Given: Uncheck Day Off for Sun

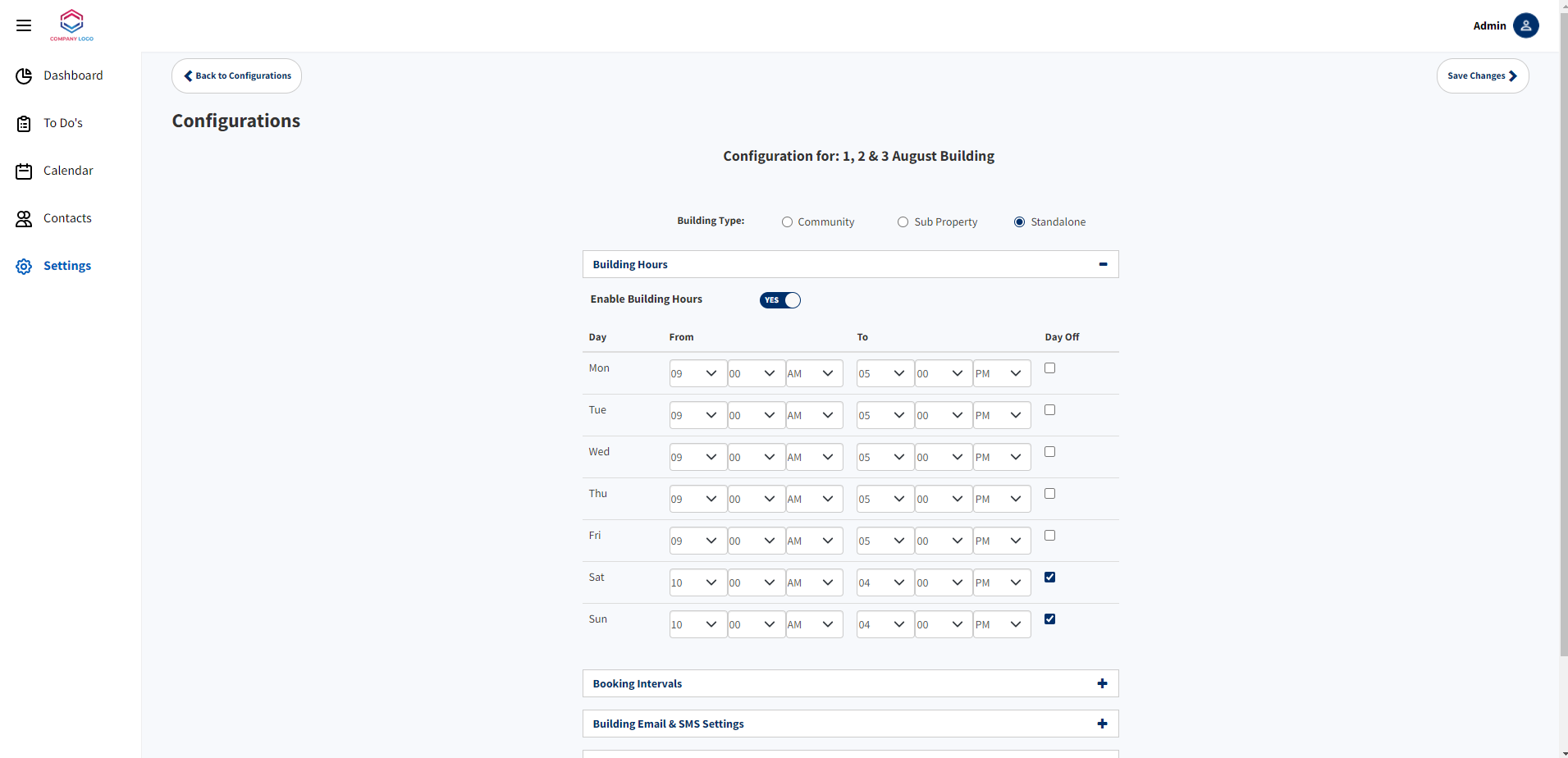Looking at the screenshot, I should click(x=1049, y=619).
